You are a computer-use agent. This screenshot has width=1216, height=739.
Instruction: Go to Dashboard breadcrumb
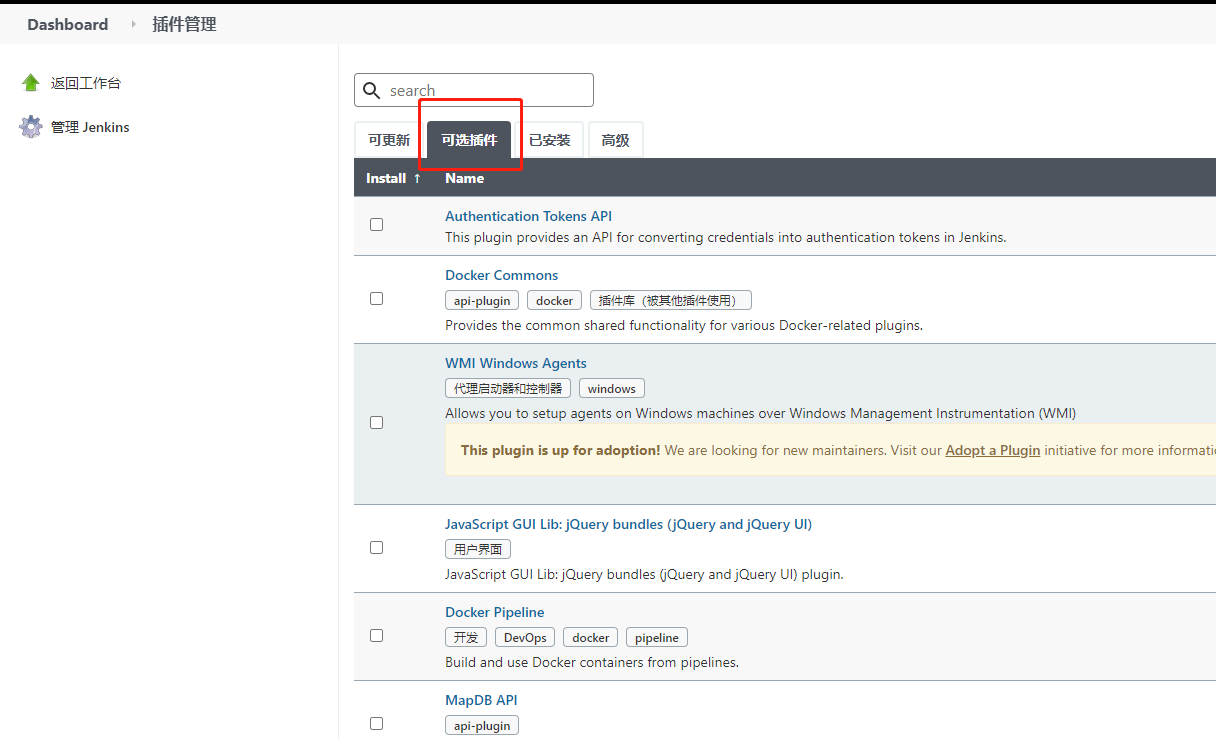click(68, 25)
